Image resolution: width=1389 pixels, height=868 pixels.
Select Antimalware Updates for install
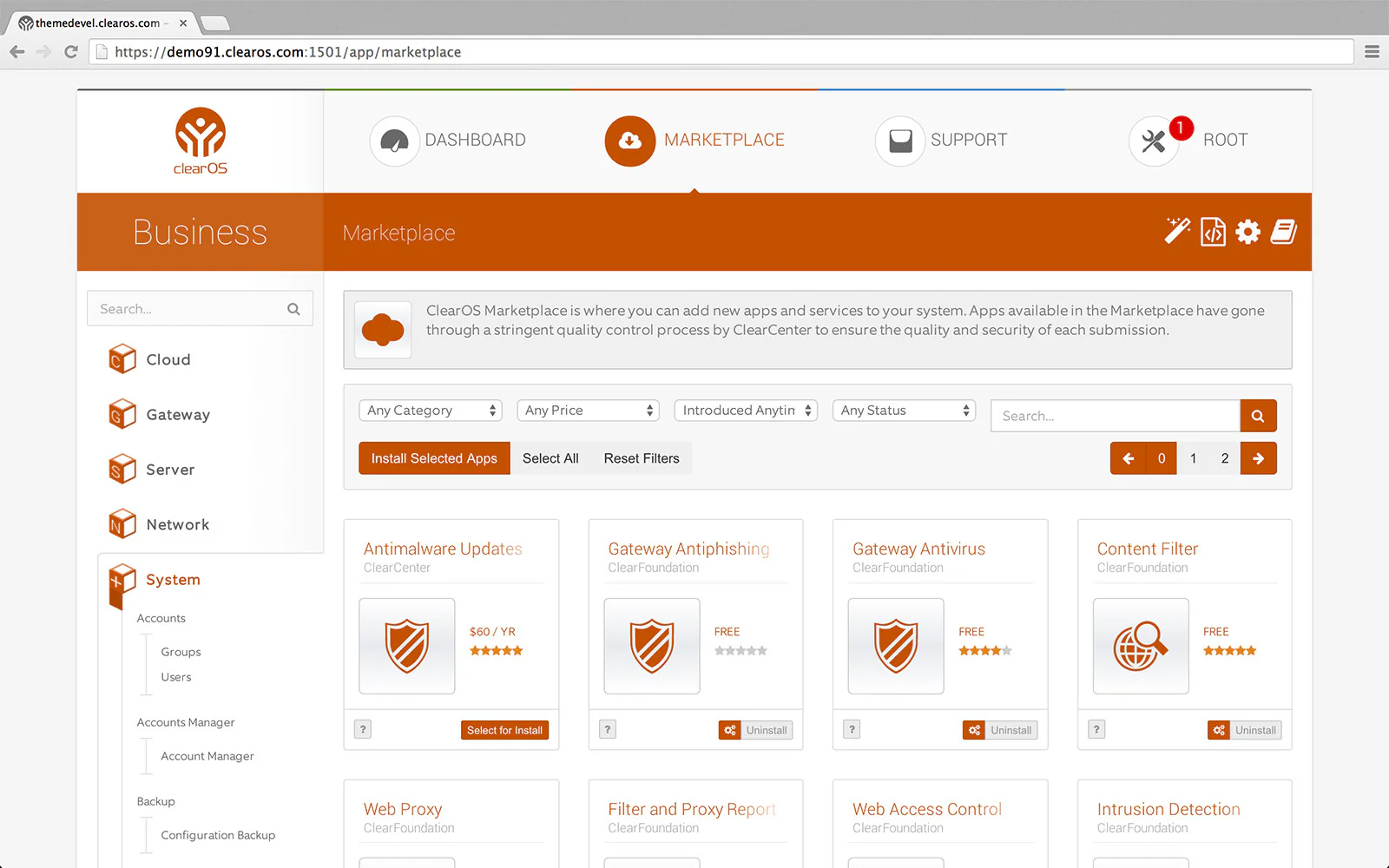click(x=504, y=730)
